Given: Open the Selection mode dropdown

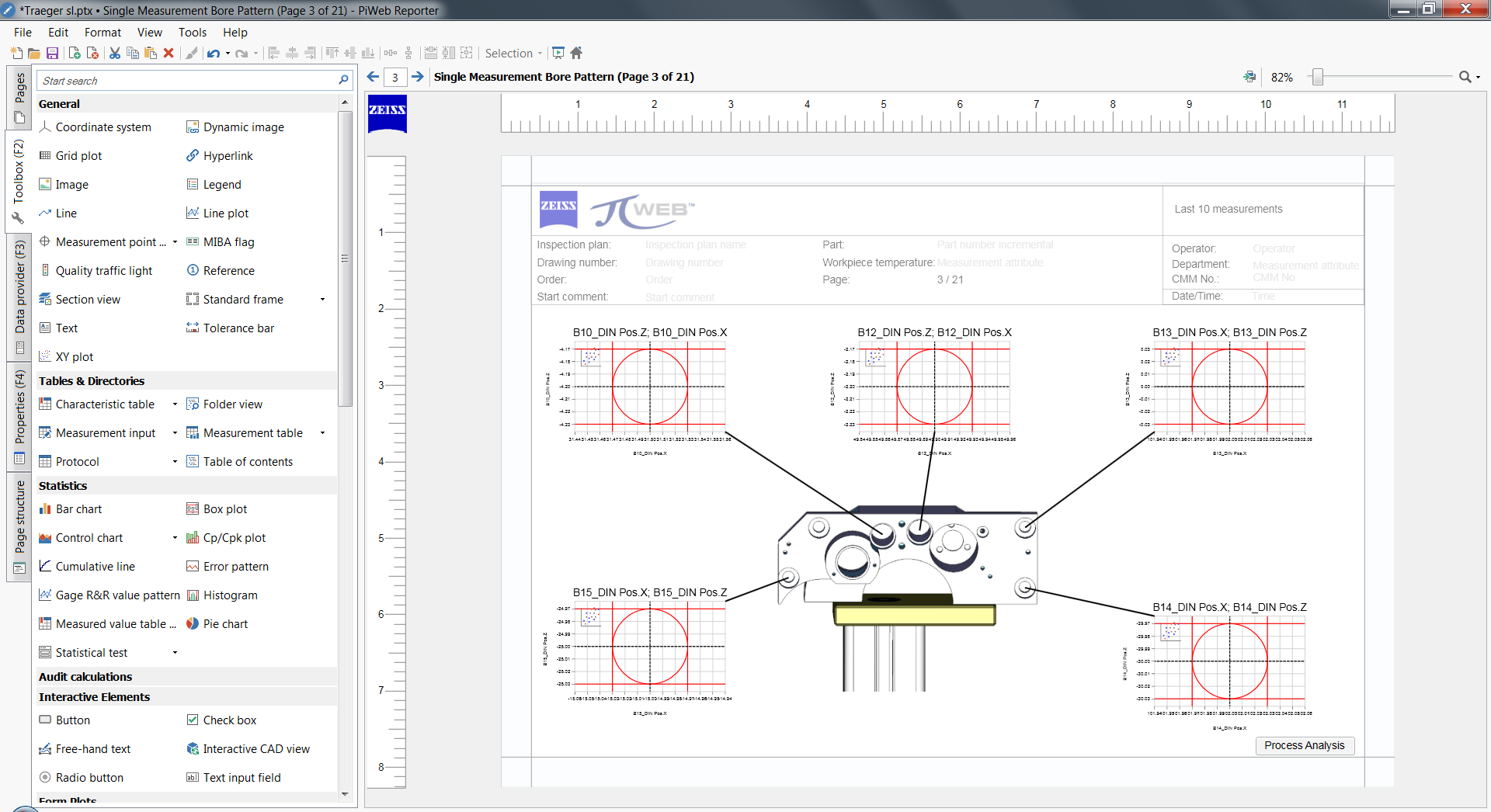Looking at the screenshot, I should click(539, 53).
